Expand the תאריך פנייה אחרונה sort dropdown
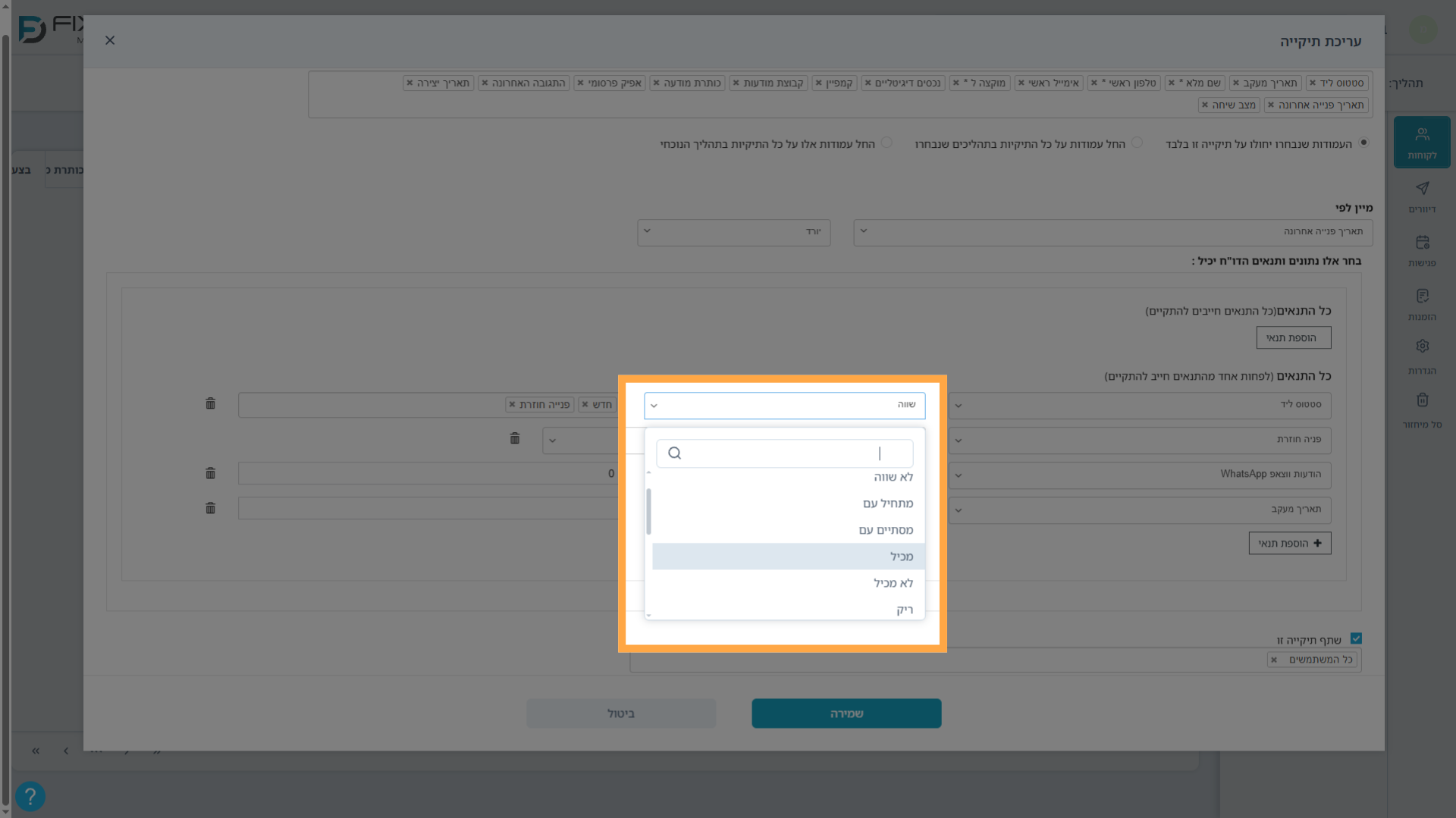This screenshot has width=1456, height=818. click(1112, 232)
